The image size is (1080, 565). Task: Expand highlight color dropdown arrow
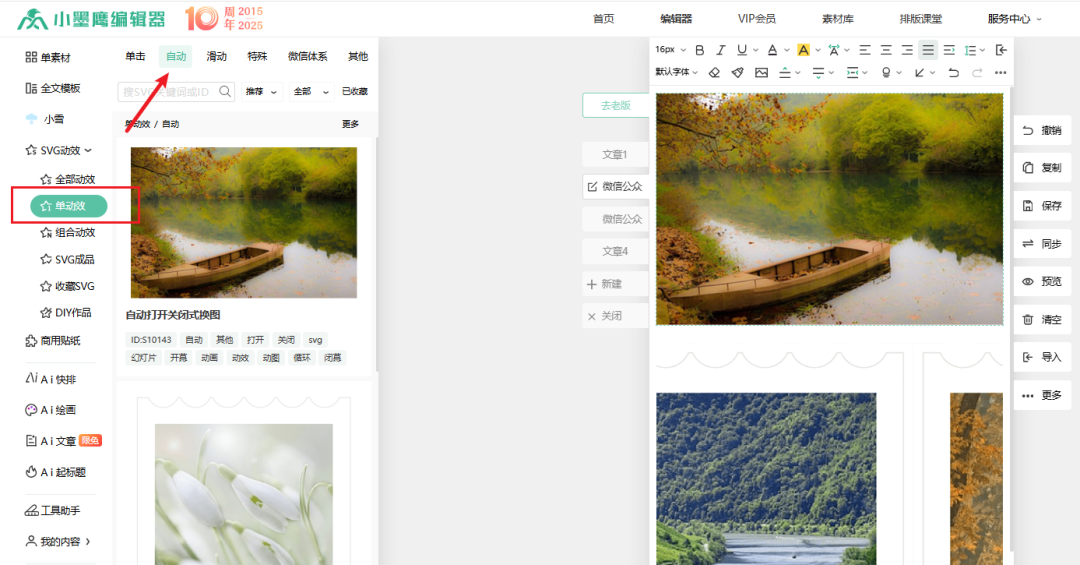point(818,50)
